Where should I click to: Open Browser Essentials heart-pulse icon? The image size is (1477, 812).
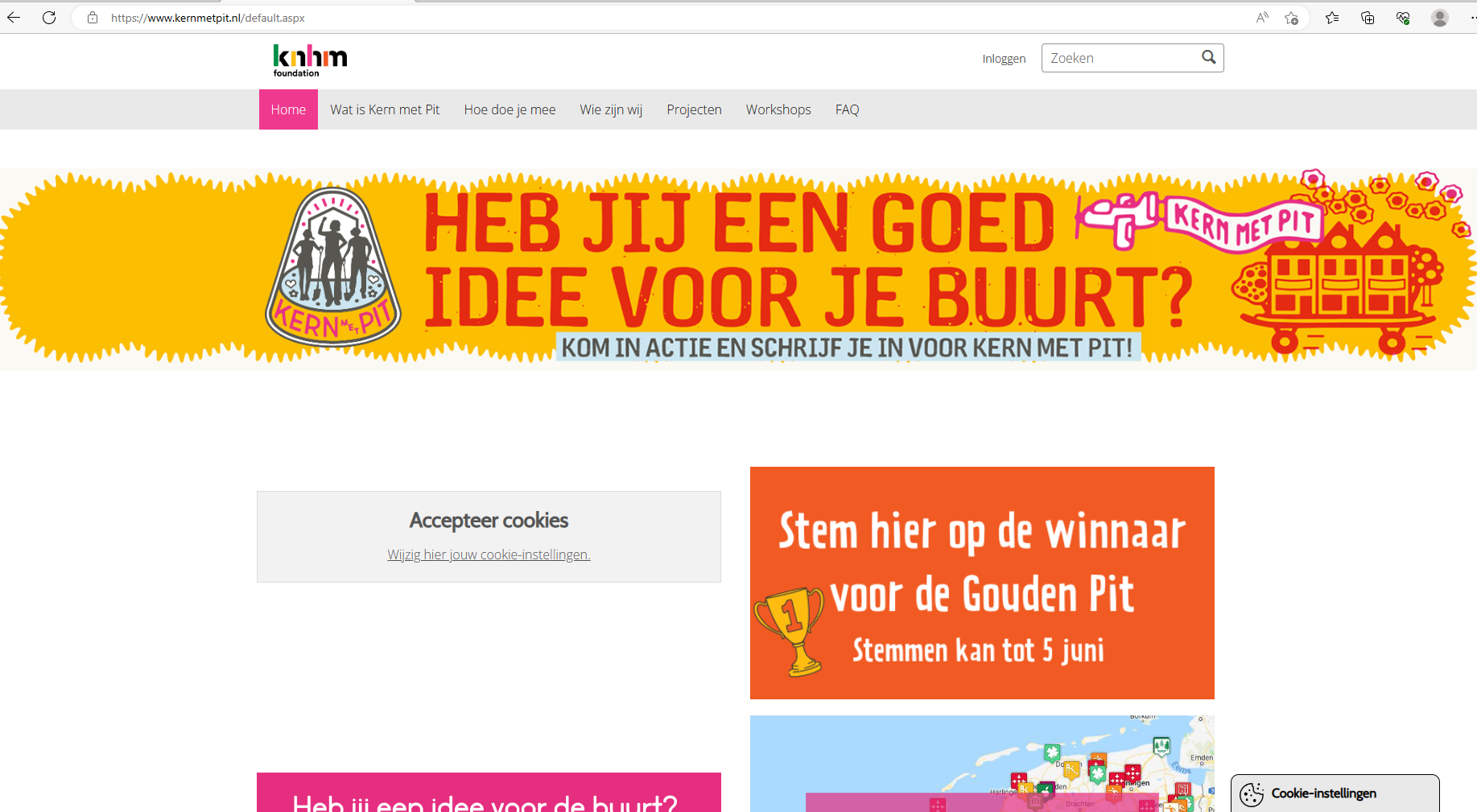click(1403, 18)
